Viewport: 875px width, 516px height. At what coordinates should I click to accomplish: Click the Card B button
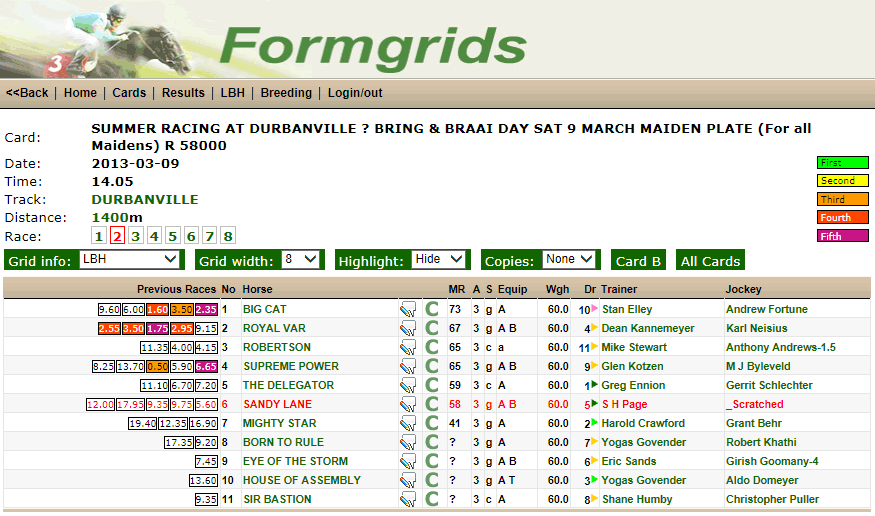click(638, 261)
